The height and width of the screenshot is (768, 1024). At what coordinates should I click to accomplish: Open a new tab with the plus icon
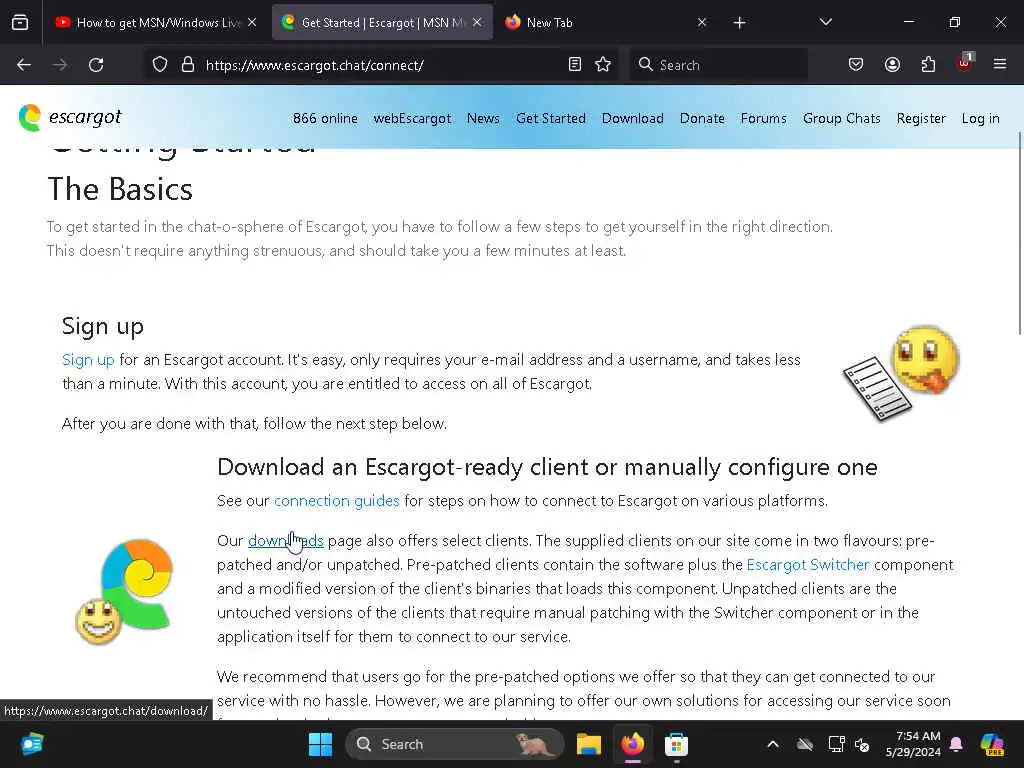739,23
